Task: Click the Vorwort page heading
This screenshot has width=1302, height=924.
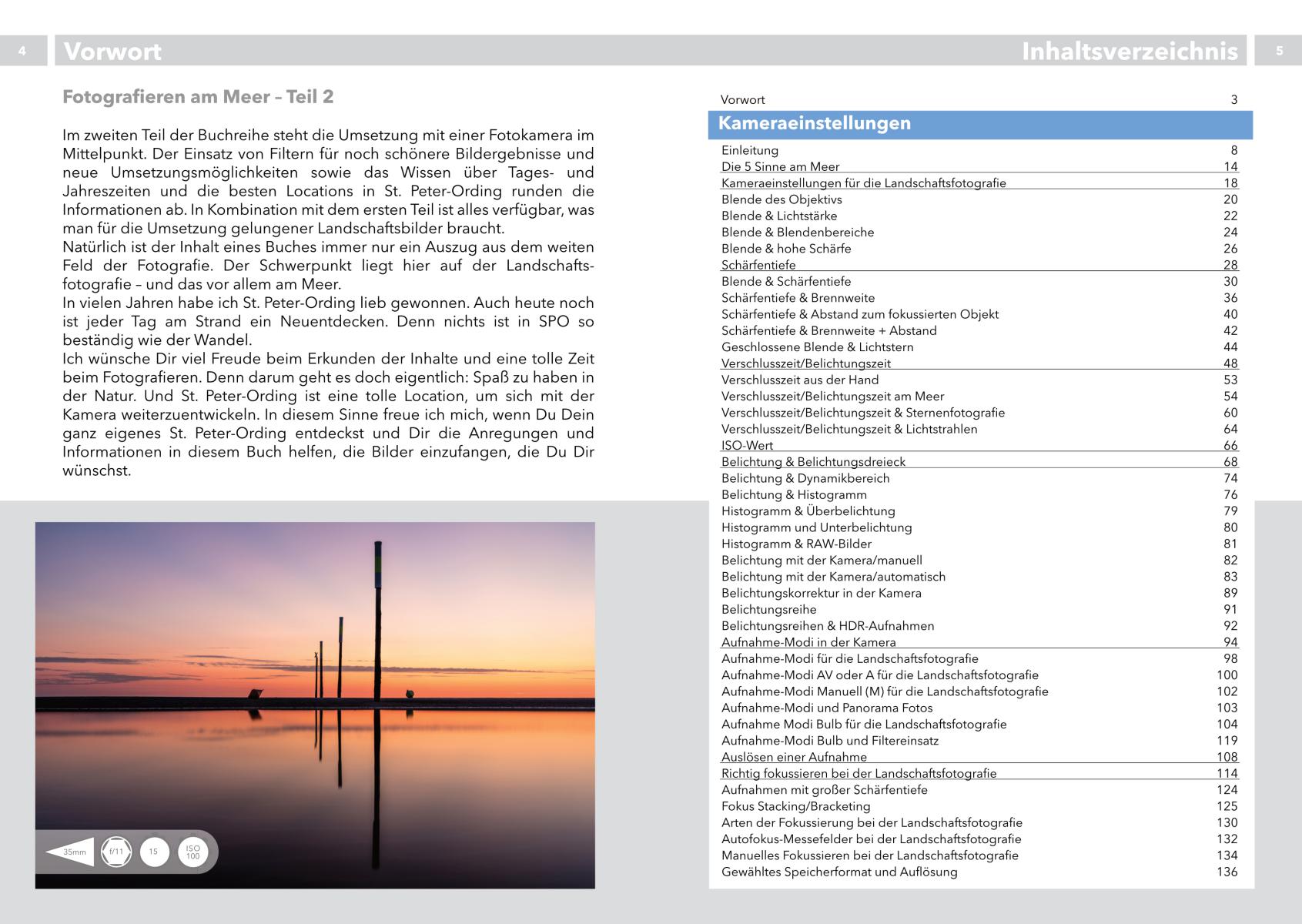Action: [x=113, y=52]
